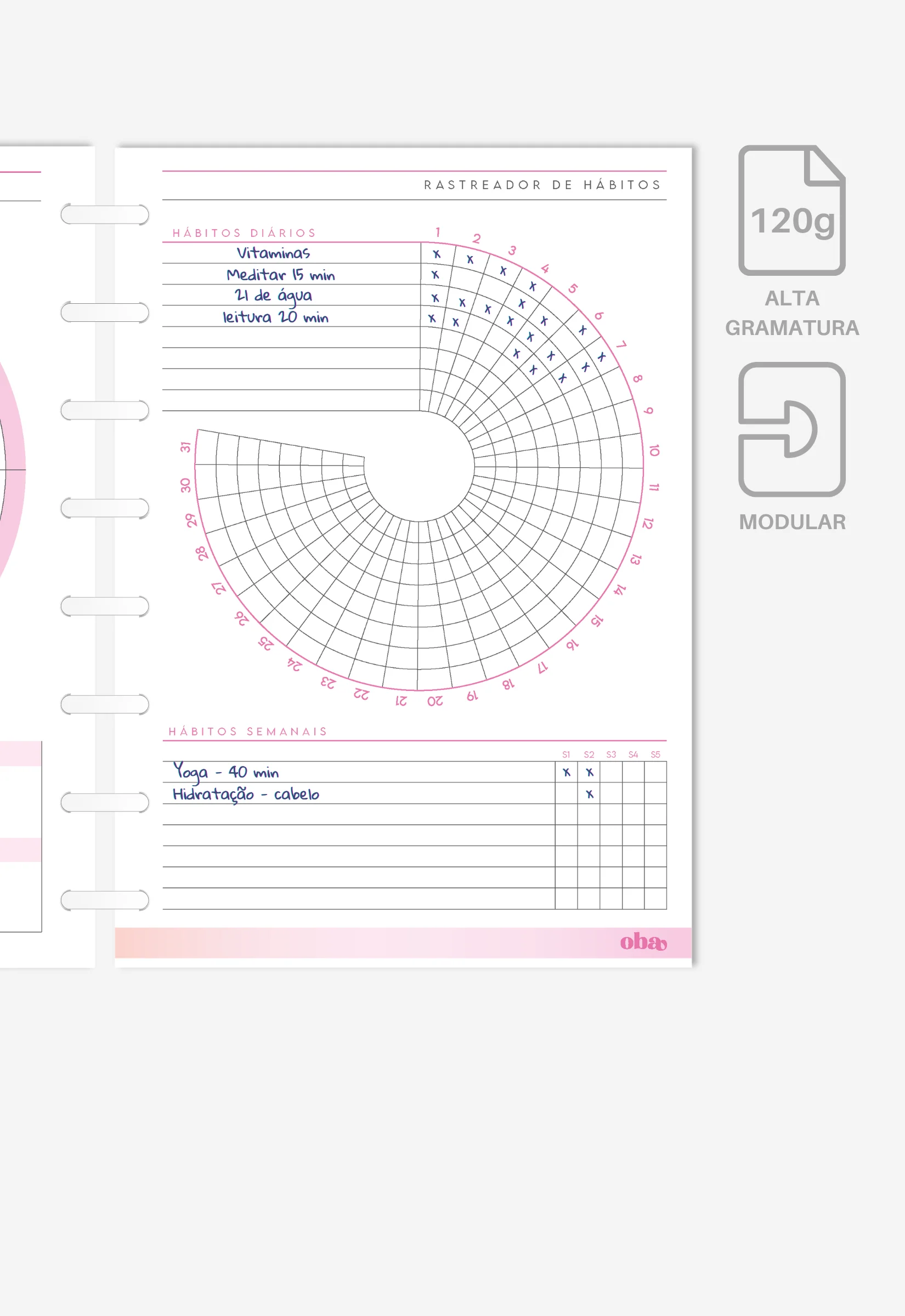Click day 10 label on circular tracker
This screenshot has width=905, height=1316.
pos(654,451)
